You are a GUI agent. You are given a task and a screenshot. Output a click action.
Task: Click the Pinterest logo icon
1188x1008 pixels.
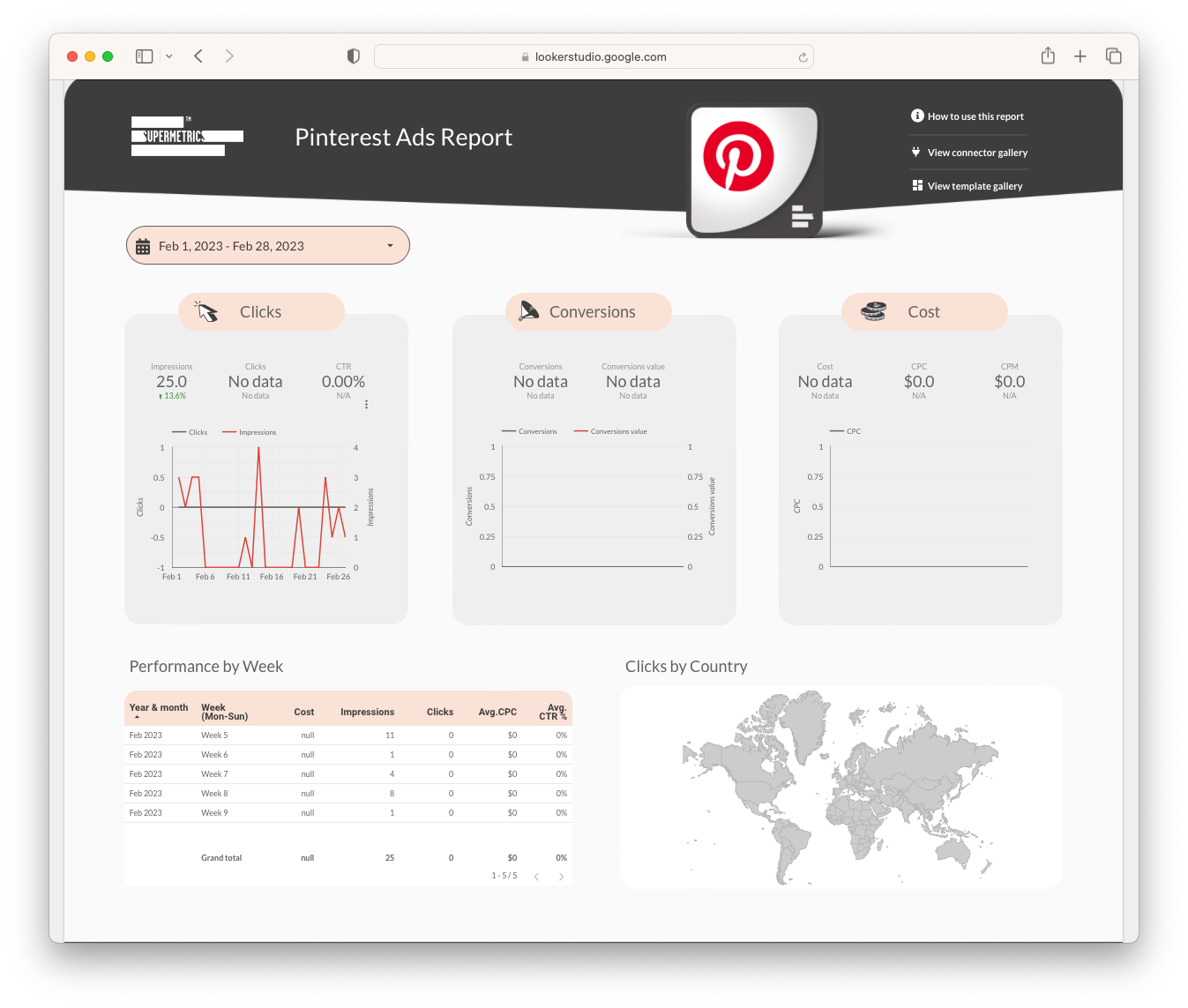click(x=738, y=157)
